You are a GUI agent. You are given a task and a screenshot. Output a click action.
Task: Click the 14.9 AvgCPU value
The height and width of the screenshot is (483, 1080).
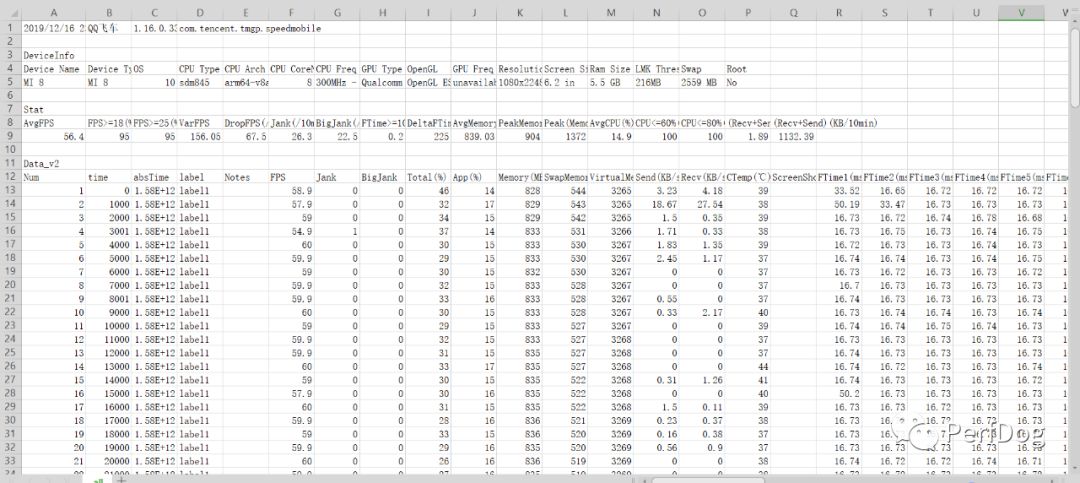click(610, 136)
